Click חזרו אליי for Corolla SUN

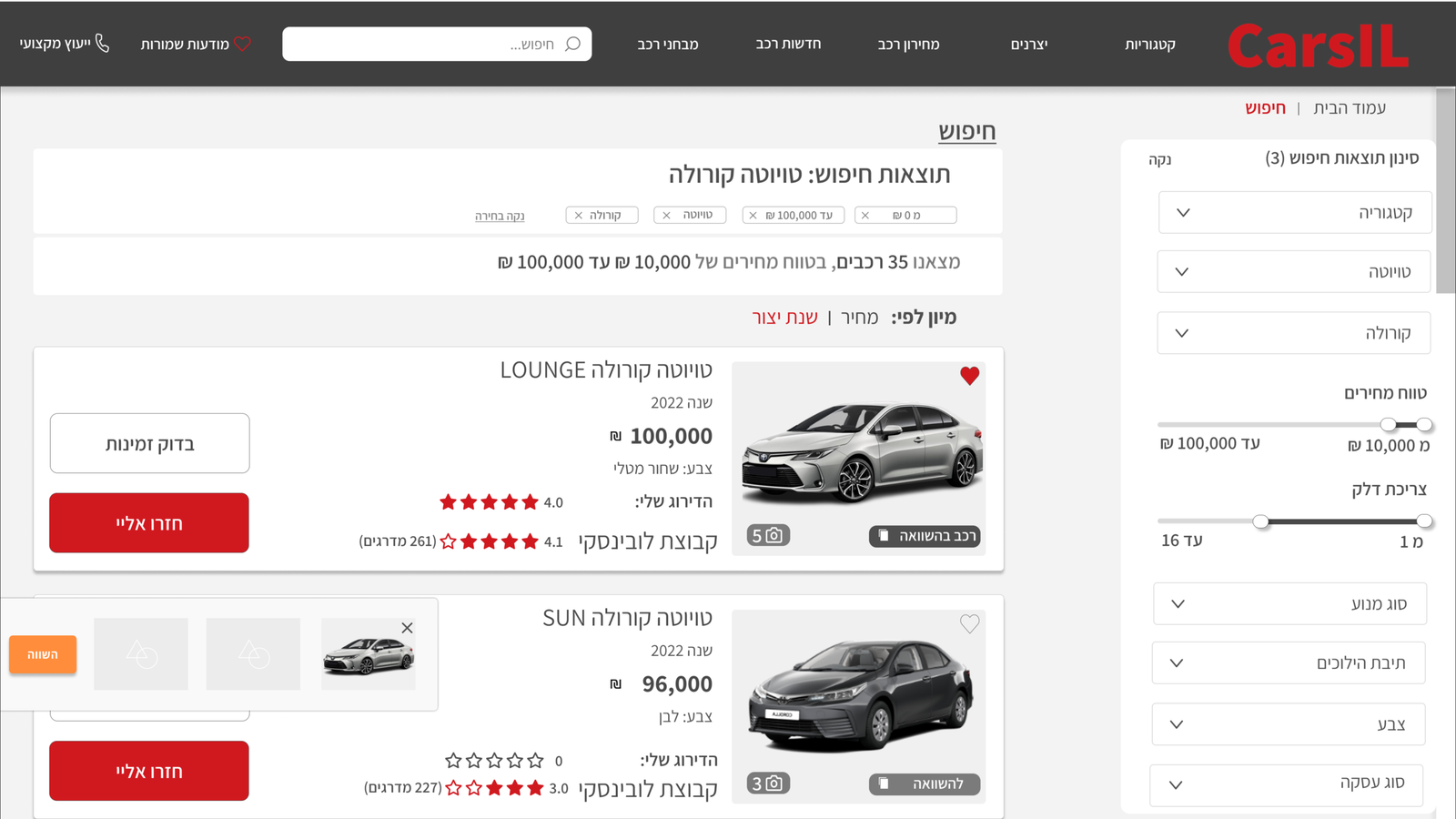tap(149, 771)
